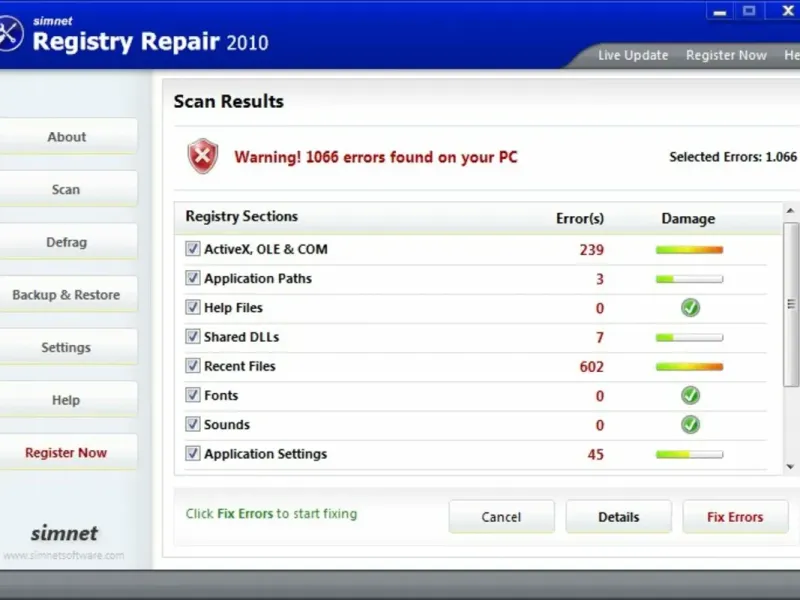
Task: Click the 45 error count
Action: point(595,454)
